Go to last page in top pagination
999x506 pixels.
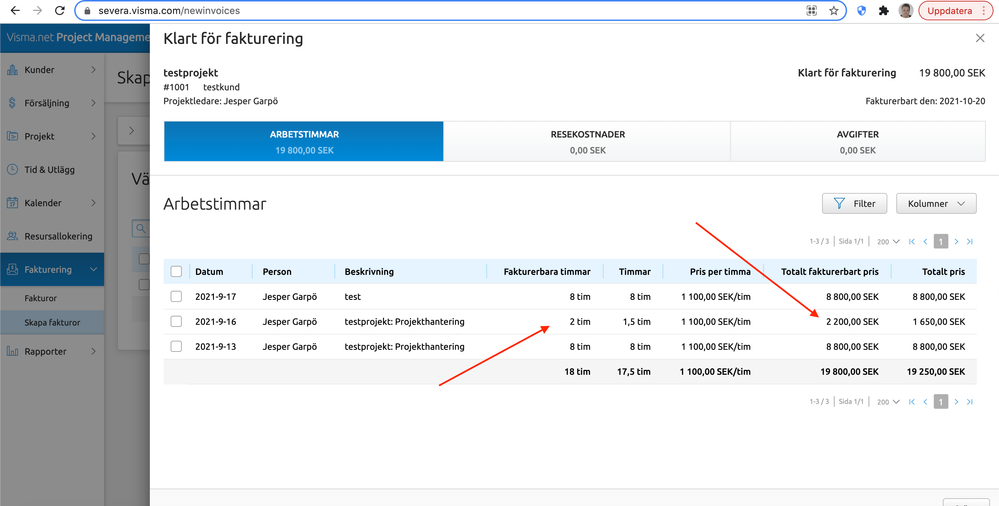969,242
